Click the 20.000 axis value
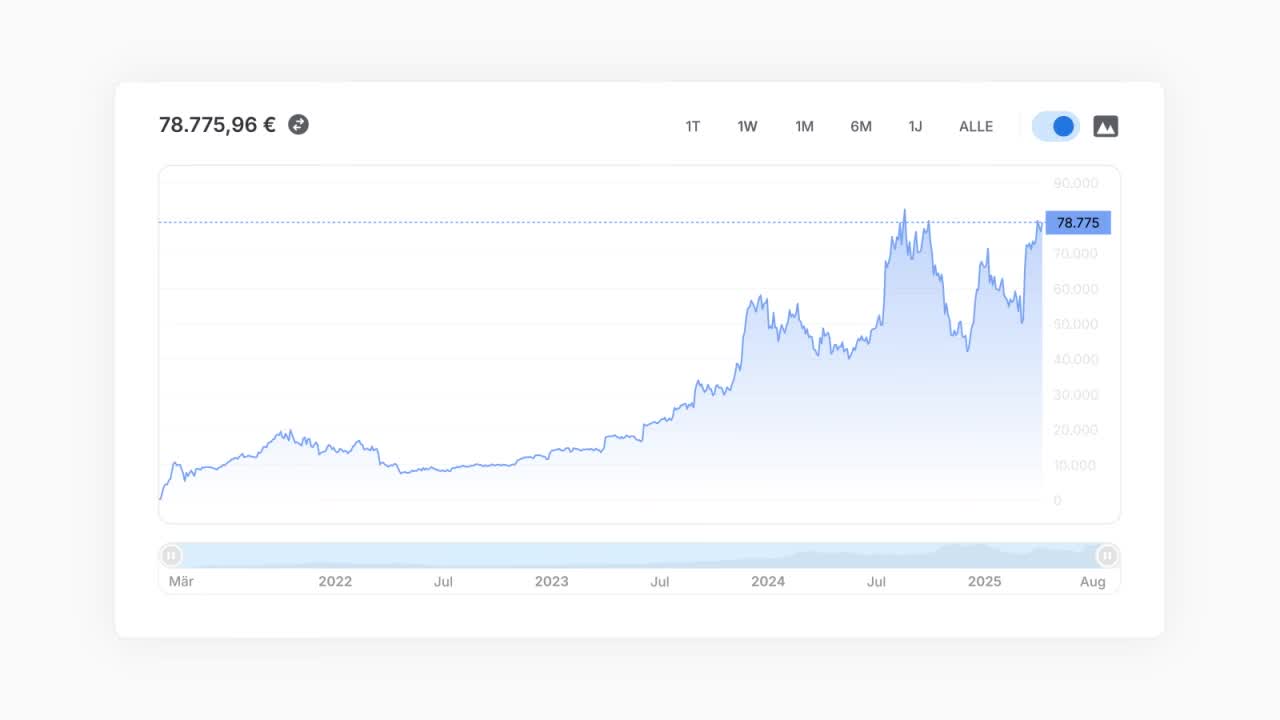This screenshot has height=720, width=1280. [1076, 430]
